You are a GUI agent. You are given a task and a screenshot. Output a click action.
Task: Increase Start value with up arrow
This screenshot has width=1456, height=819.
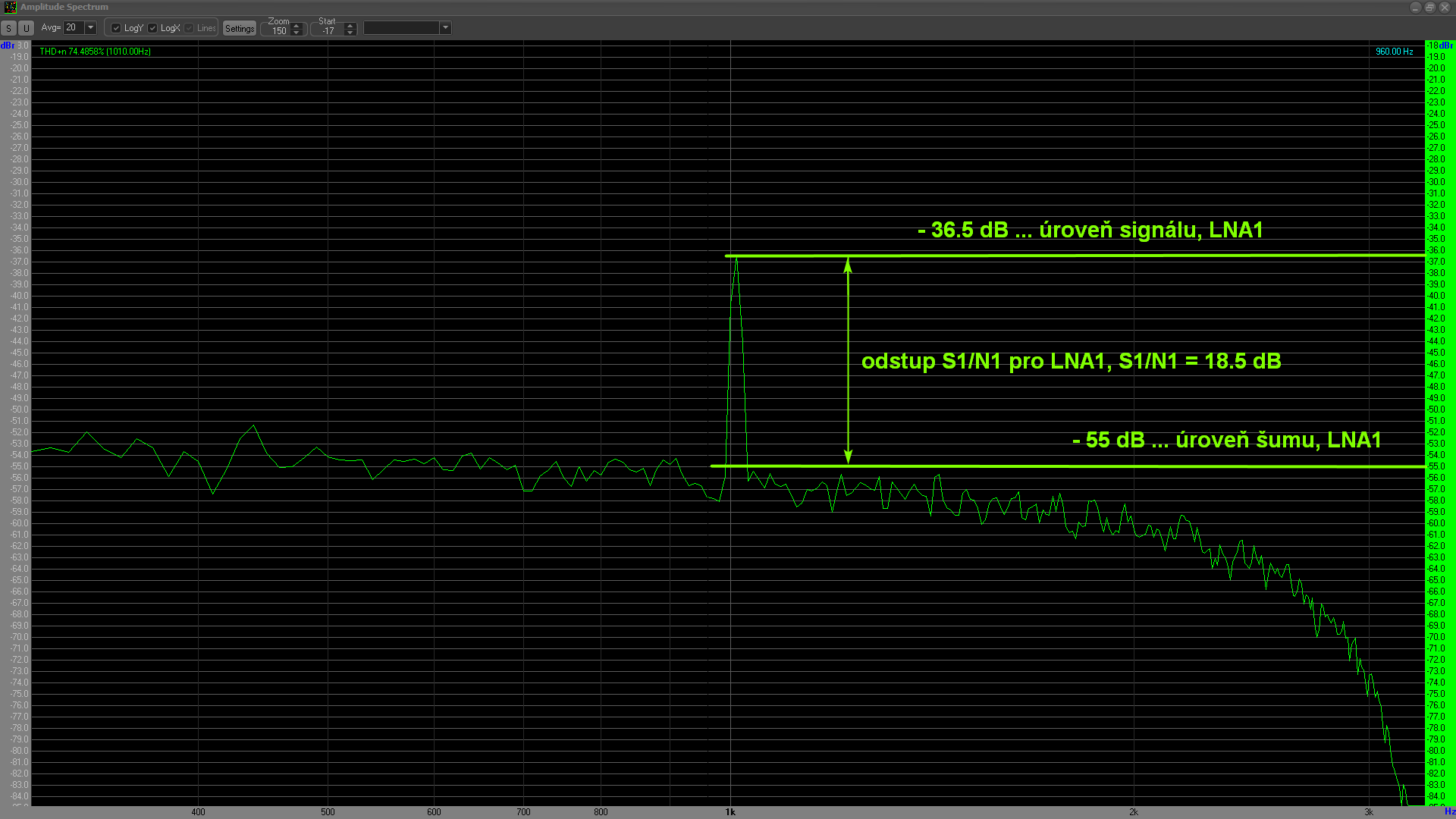click(350, 26)
